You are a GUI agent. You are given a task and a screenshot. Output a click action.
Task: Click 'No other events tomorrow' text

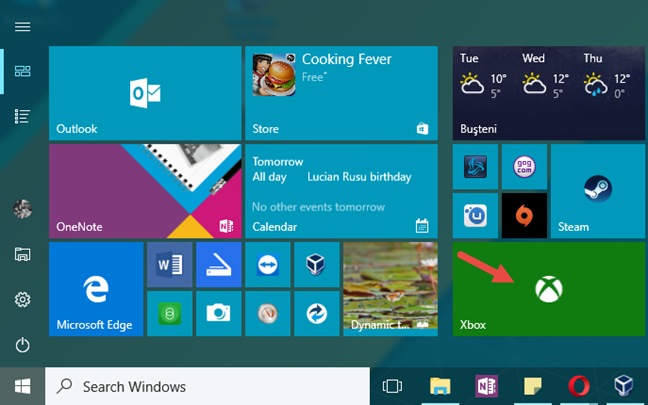pos(318,207)
